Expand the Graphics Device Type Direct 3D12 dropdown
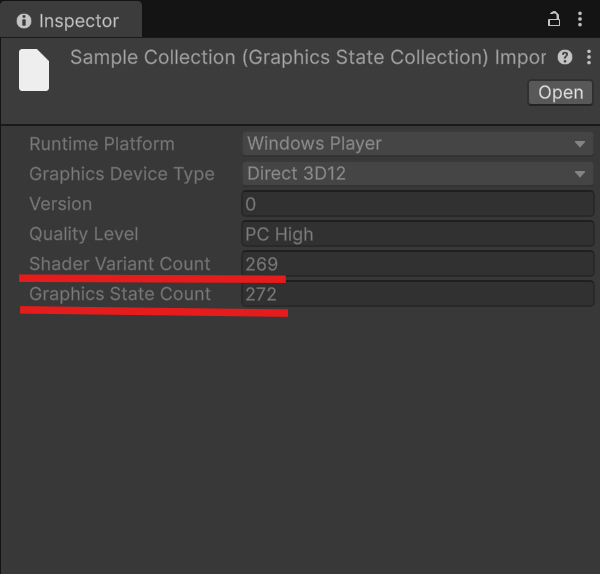Screen dimensions: 600x574 click(417, 174)
